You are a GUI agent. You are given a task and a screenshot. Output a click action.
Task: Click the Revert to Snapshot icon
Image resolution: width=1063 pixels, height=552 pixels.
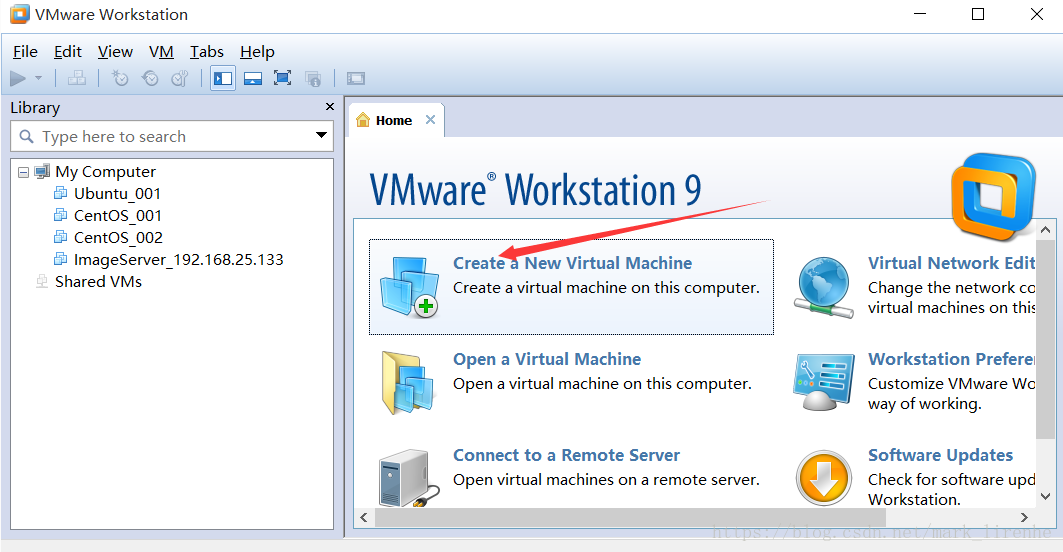pyautogui.click(x=150, y=79)
